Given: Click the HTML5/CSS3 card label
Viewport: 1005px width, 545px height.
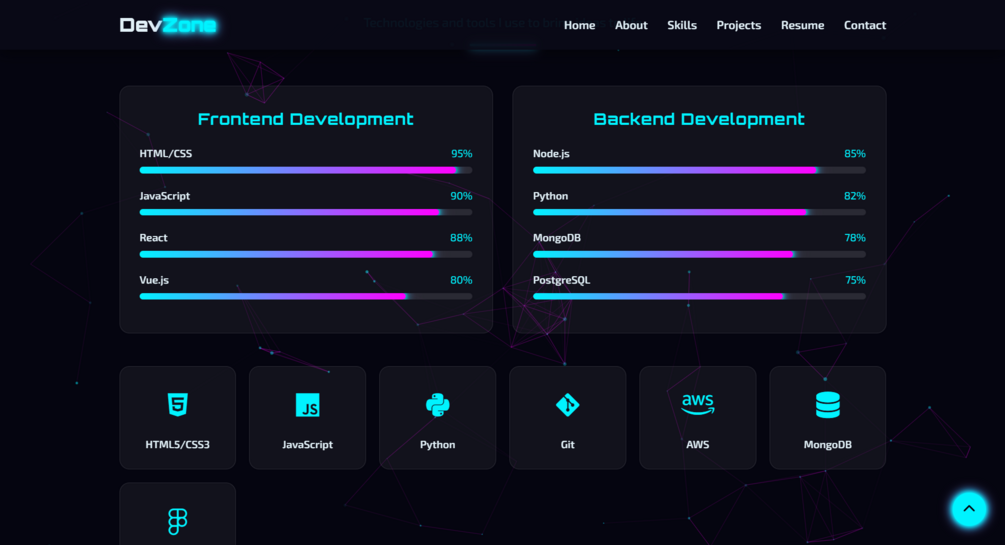Looking at the screenshot, I should tap(178, 444).
